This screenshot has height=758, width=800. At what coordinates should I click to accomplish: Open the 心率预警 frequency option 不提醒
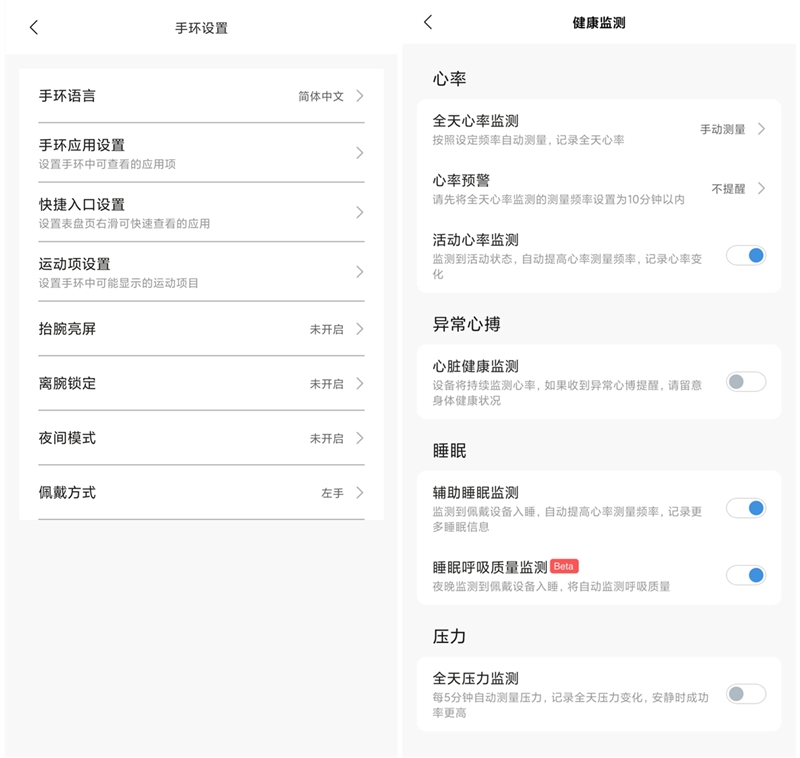click(x=727, y=189)
